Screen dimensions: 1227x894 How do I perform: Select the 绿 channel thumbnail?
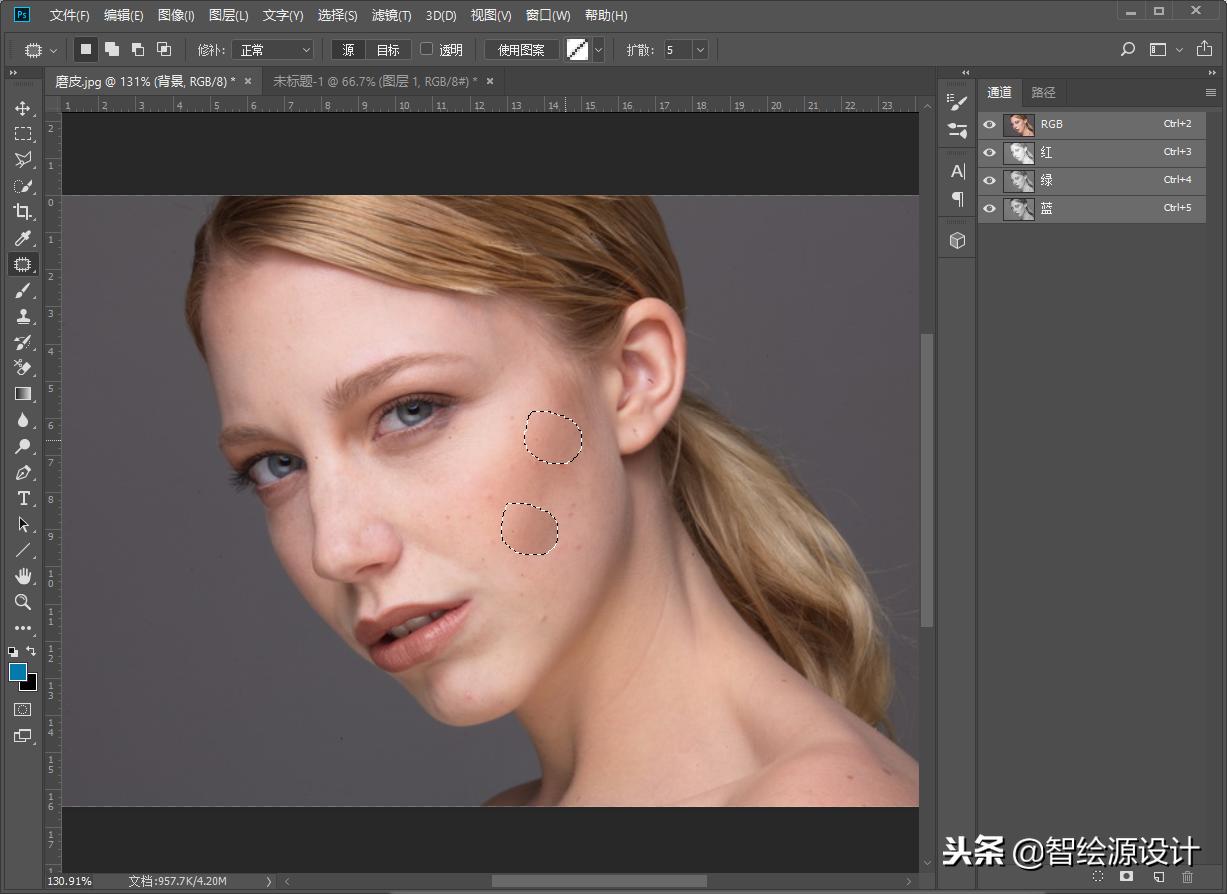click(x=1019, y=181)
